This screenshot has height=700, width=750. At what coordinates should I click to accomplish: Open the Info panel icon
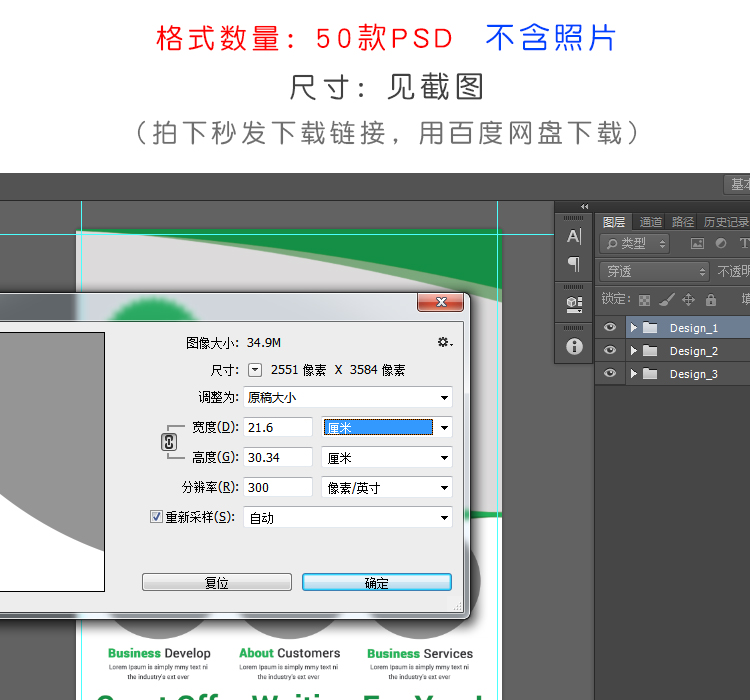tap(574, 346)
